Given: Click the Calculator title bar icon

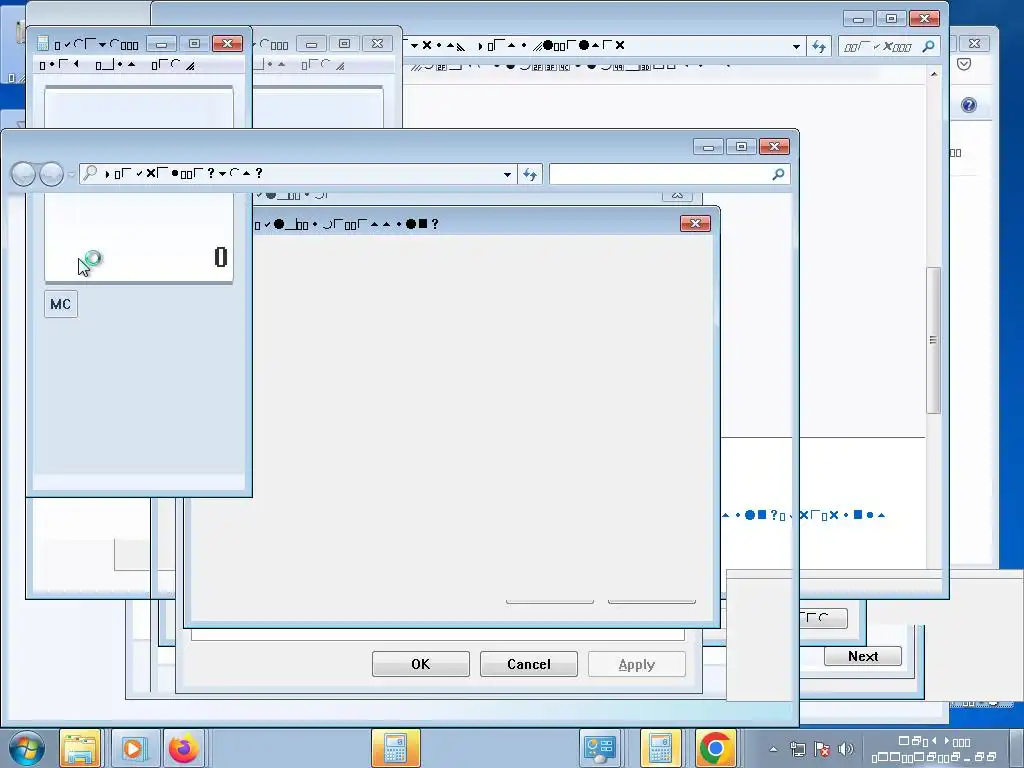Looking at the screenshot, I should [43, 44].
